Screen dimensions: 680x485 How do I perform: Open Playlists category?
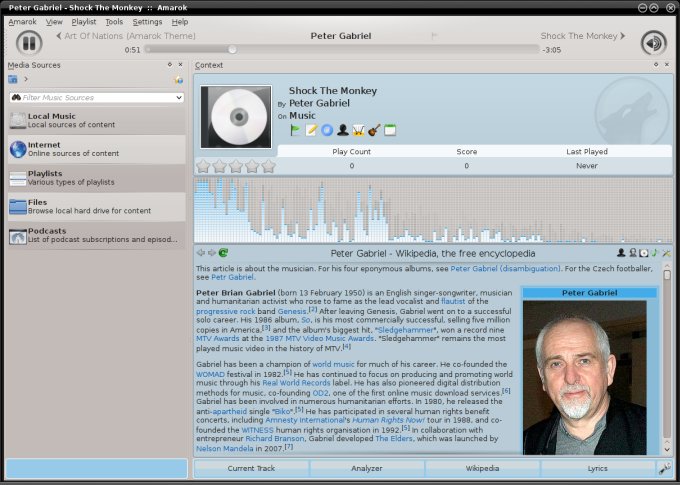[96, 178]
